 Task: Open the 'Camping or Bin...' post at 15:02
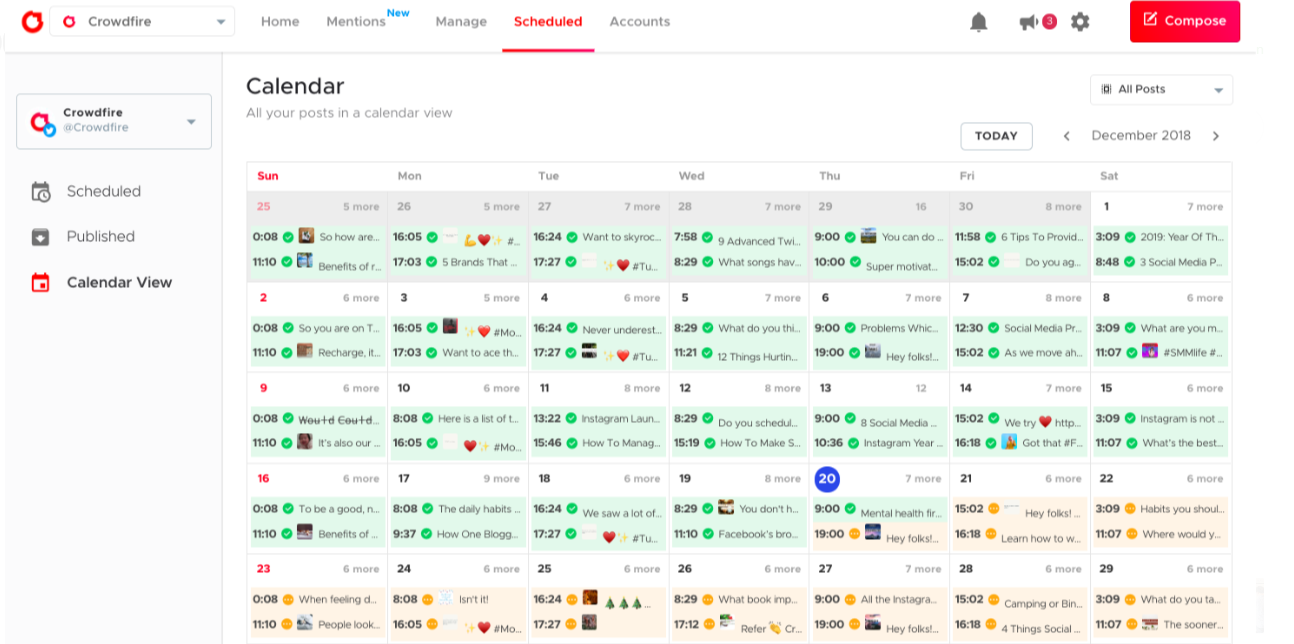point(1020,600)
